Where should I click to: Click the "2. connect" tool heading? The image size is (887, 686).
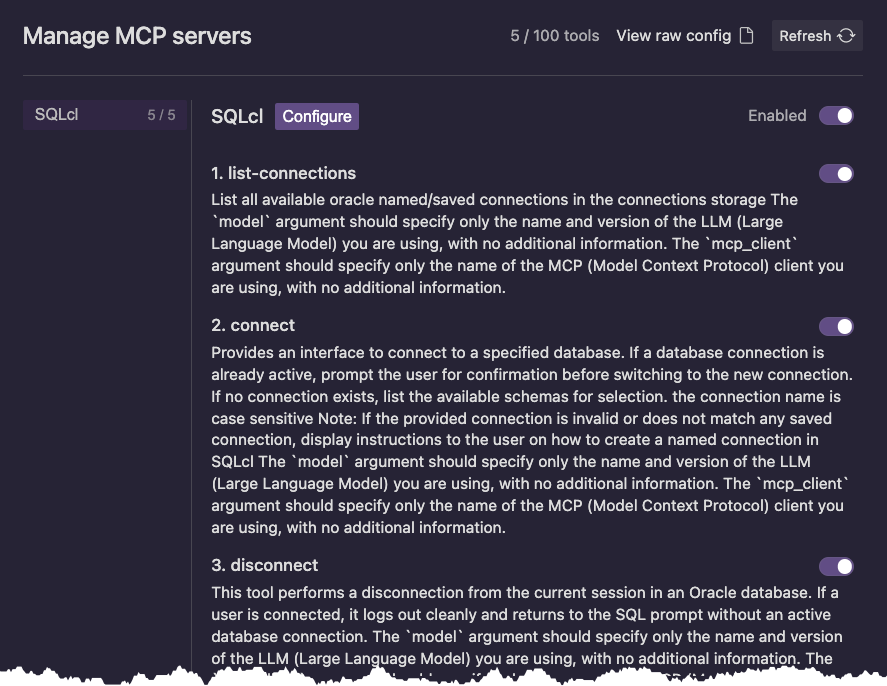(x=253, y=325)
